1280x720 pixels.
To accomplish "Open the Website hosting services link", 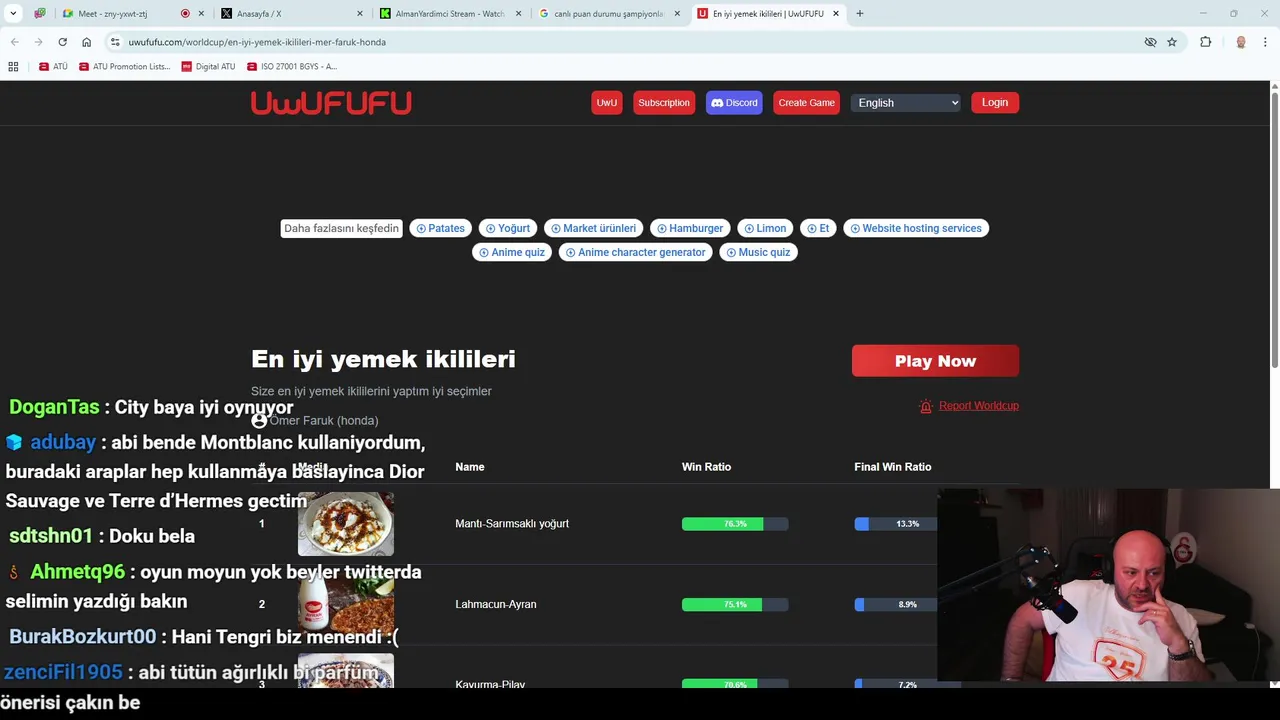I will 916,228.
